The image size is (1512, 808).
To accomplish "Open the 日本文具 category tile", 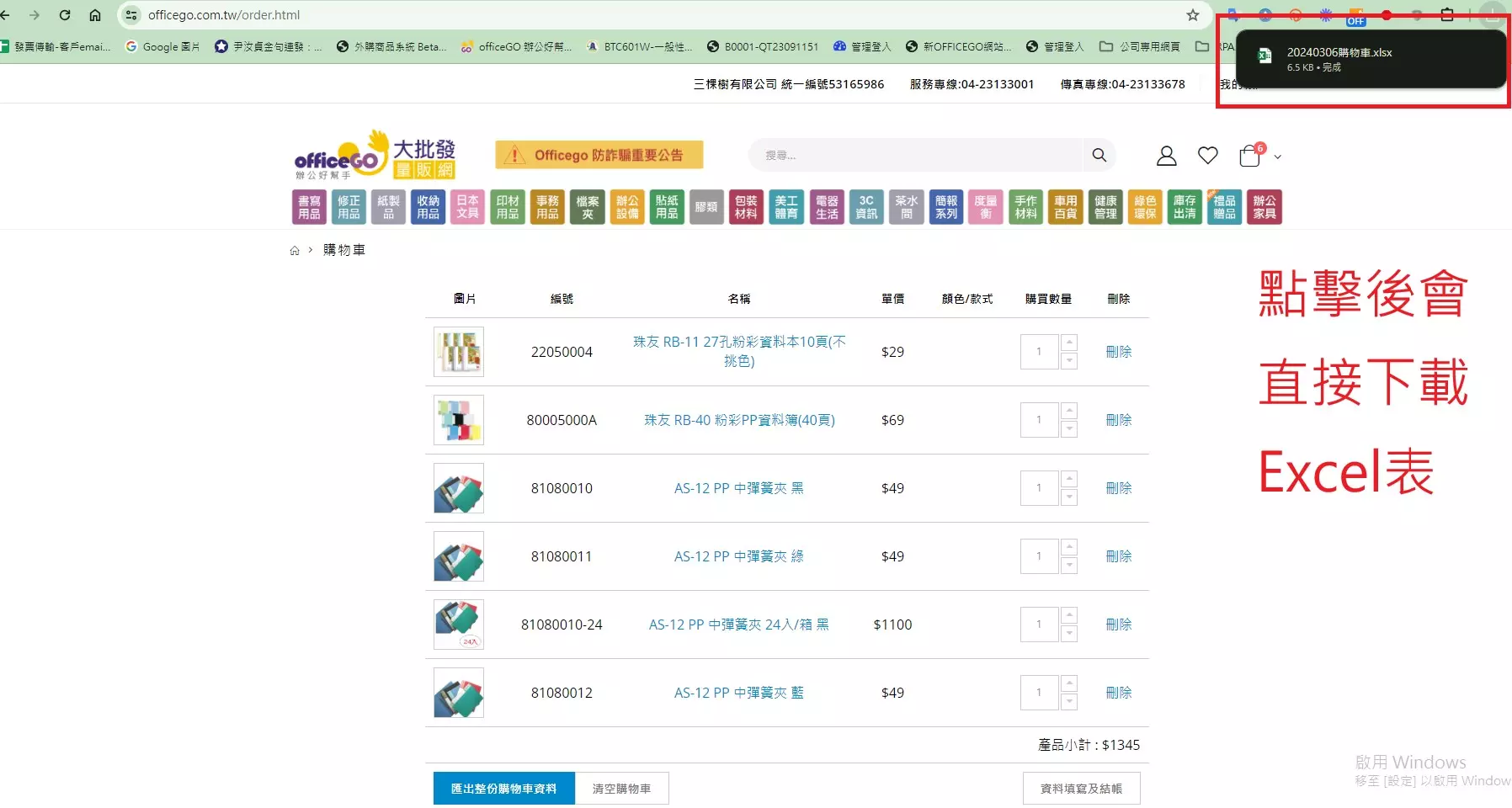I will tap(467, 207).
